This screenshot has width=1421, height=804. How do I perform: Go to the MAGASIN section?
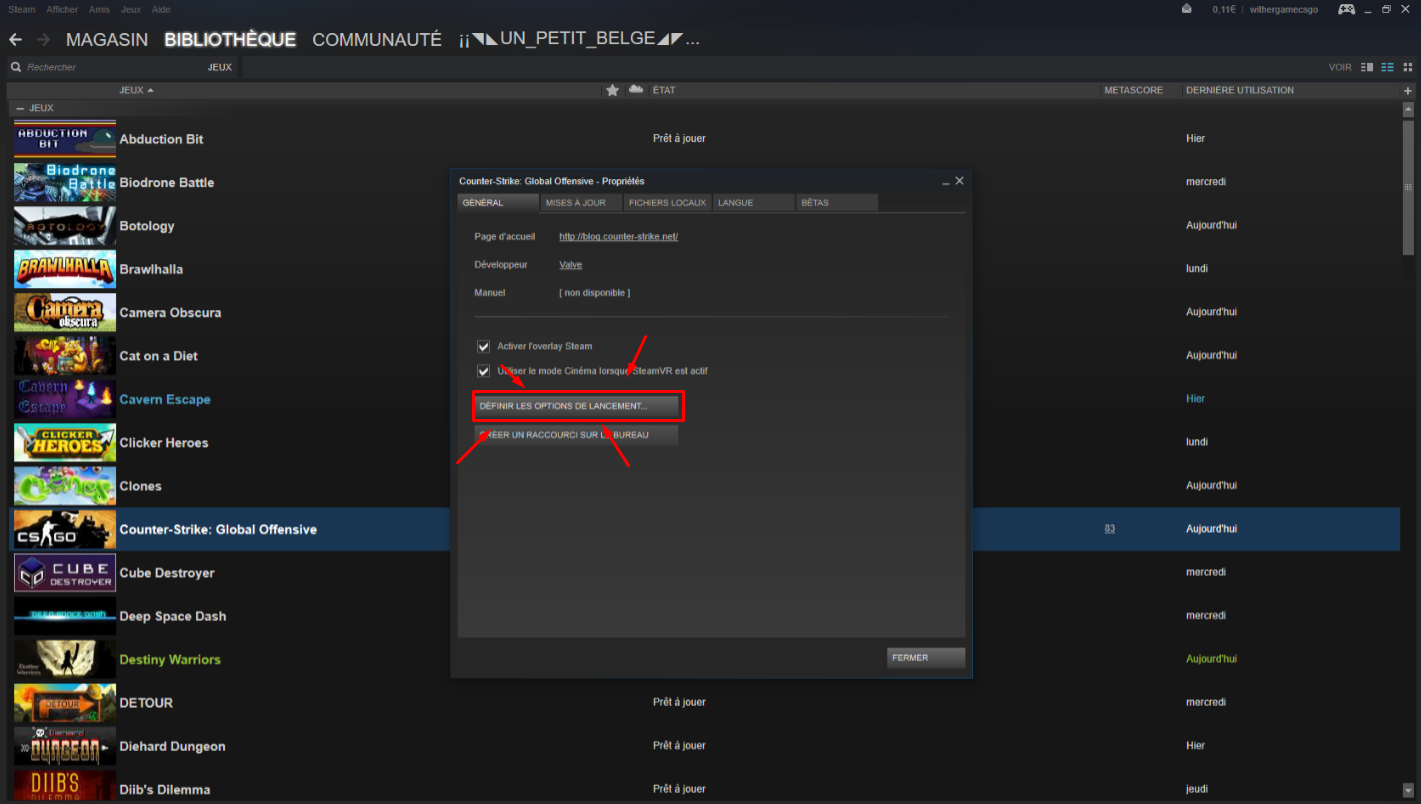click(x=107, y=40)
